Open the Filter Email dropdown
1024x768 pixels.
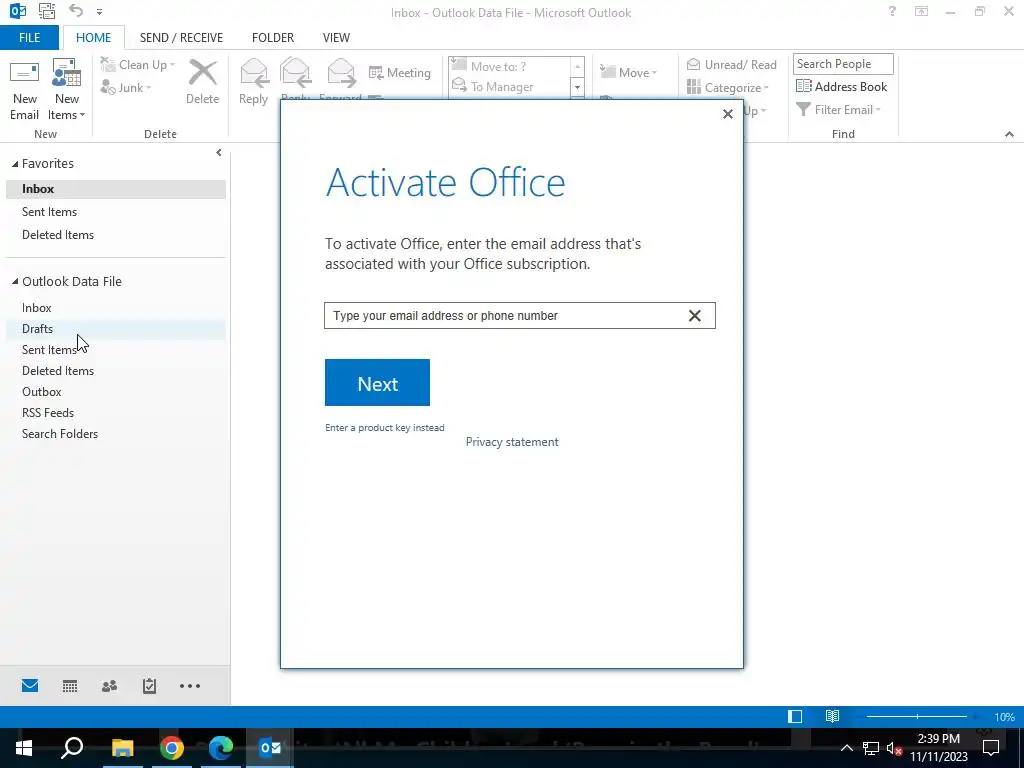pos(839,110)
